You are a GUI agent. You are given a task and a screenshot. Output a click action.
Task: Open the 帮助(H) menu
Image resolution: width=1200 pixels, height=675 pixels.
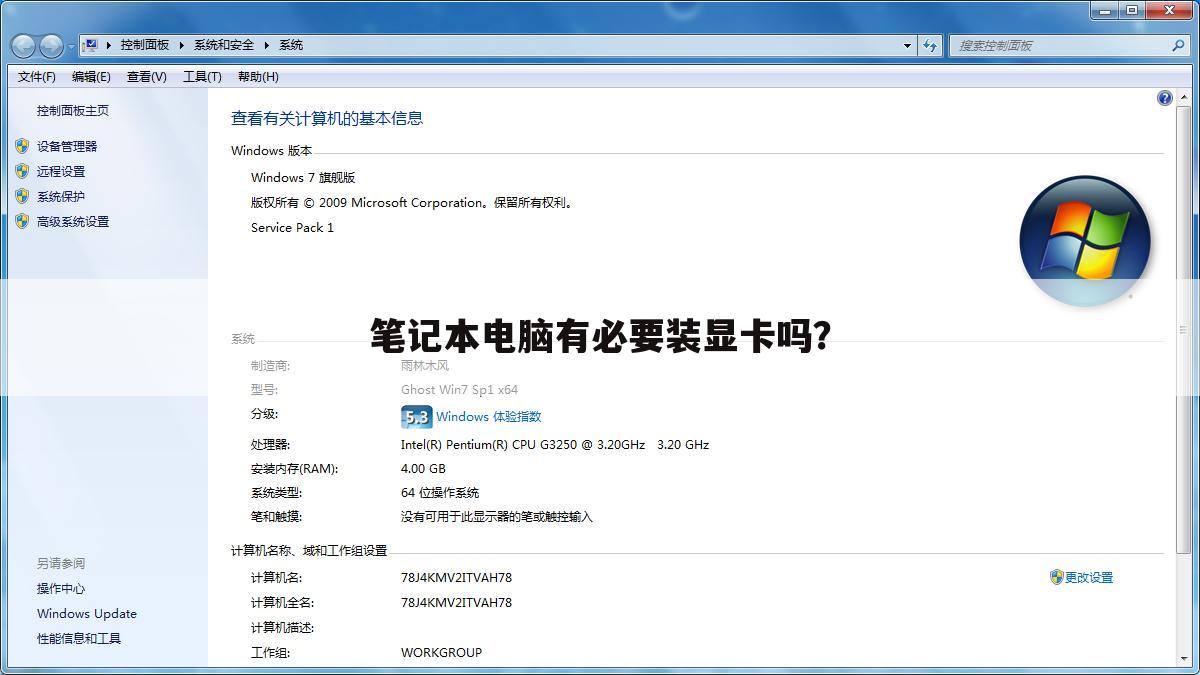258,77
